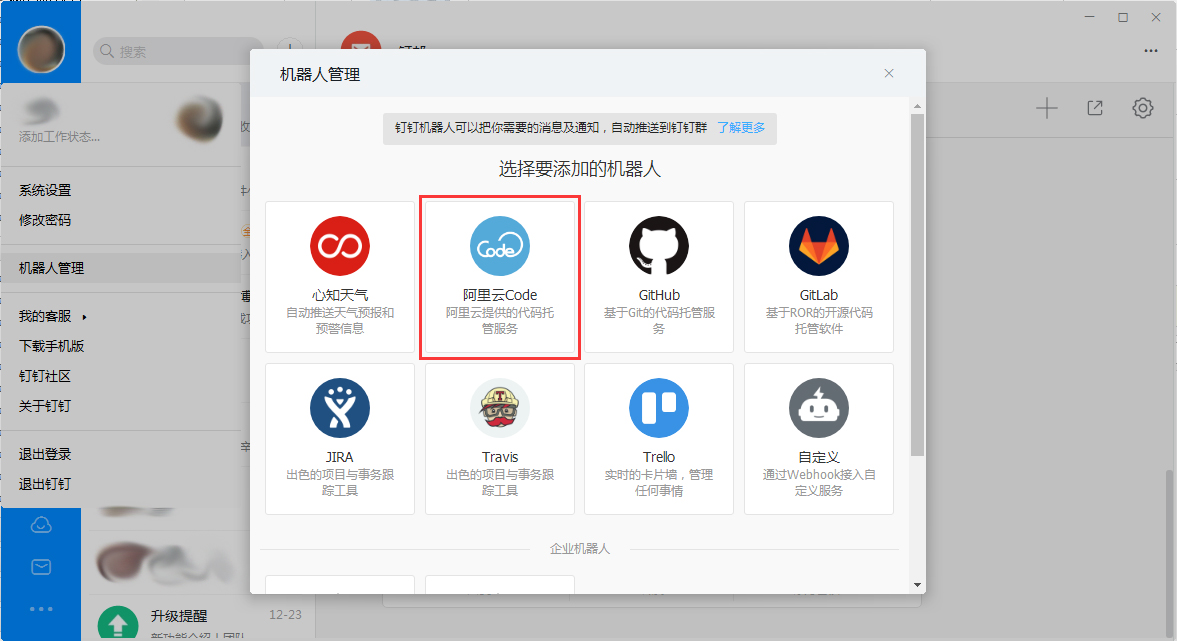The width and height of the screenshot is (1177, 641).
Task: Click the open-in-new-window icon
Action: pyautogui.click(x=1094, y=107)
